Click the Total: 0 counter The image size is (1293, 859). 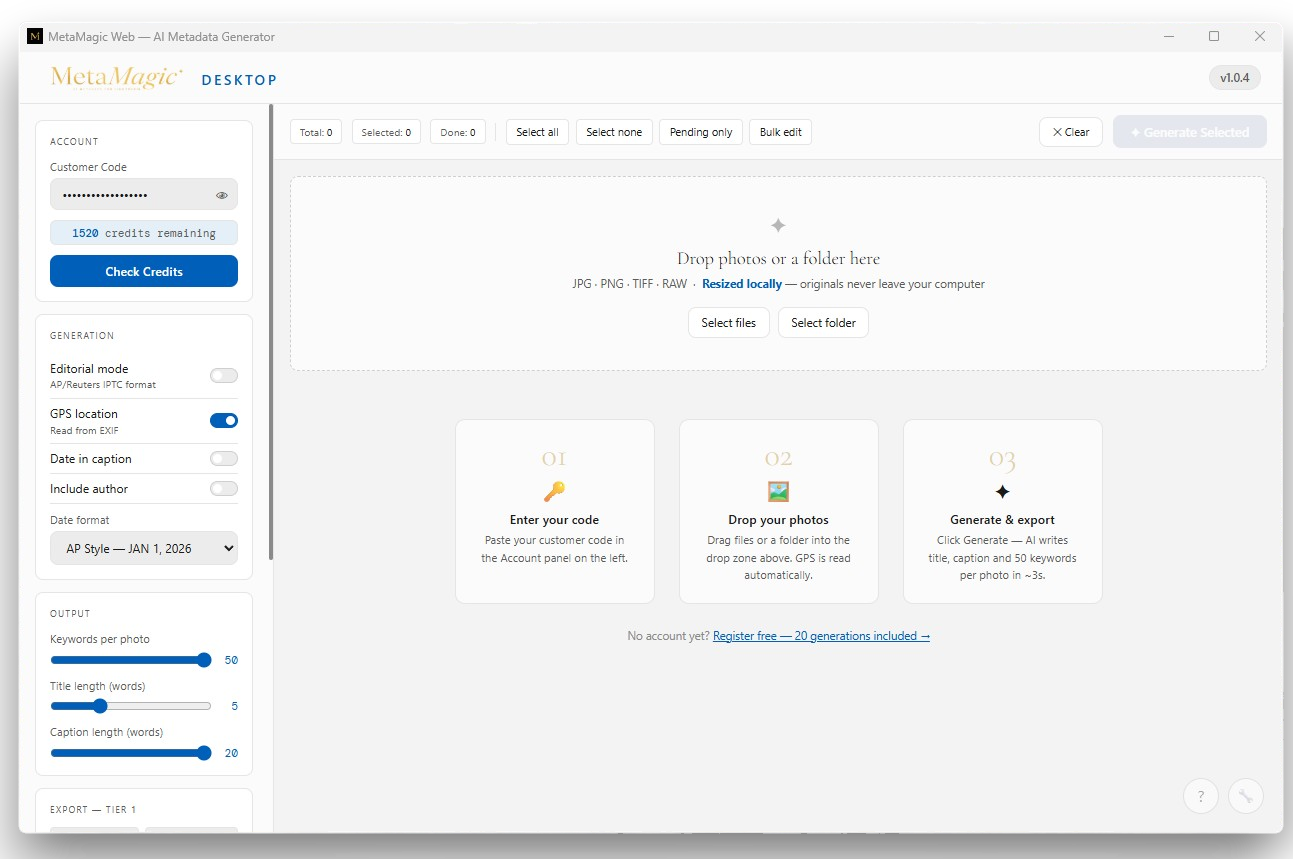point(316,132)
